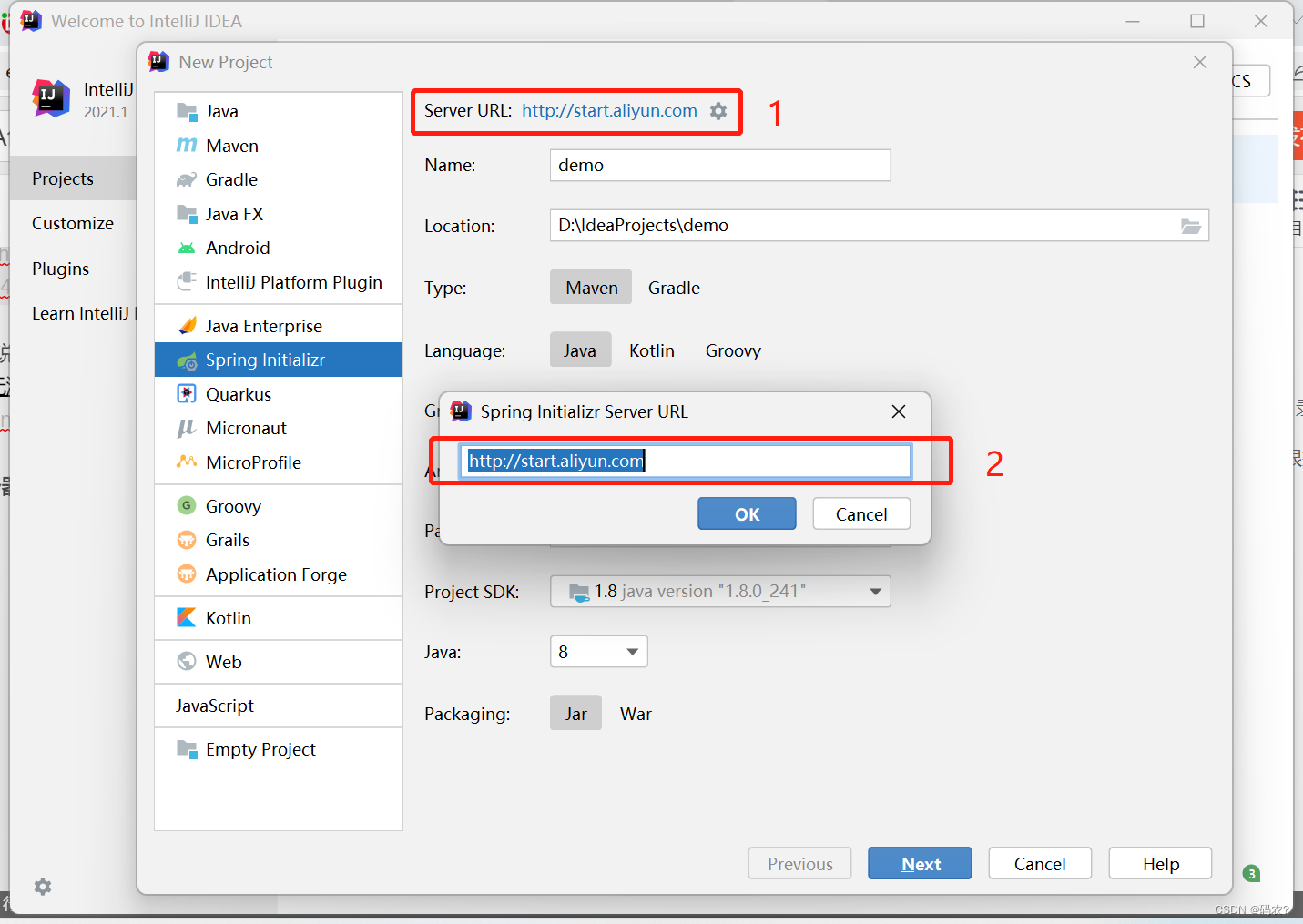Click the IntelliJ IDEA logo in Welcome sidebar
This screenshot has height=924, width=1303.
51,98
